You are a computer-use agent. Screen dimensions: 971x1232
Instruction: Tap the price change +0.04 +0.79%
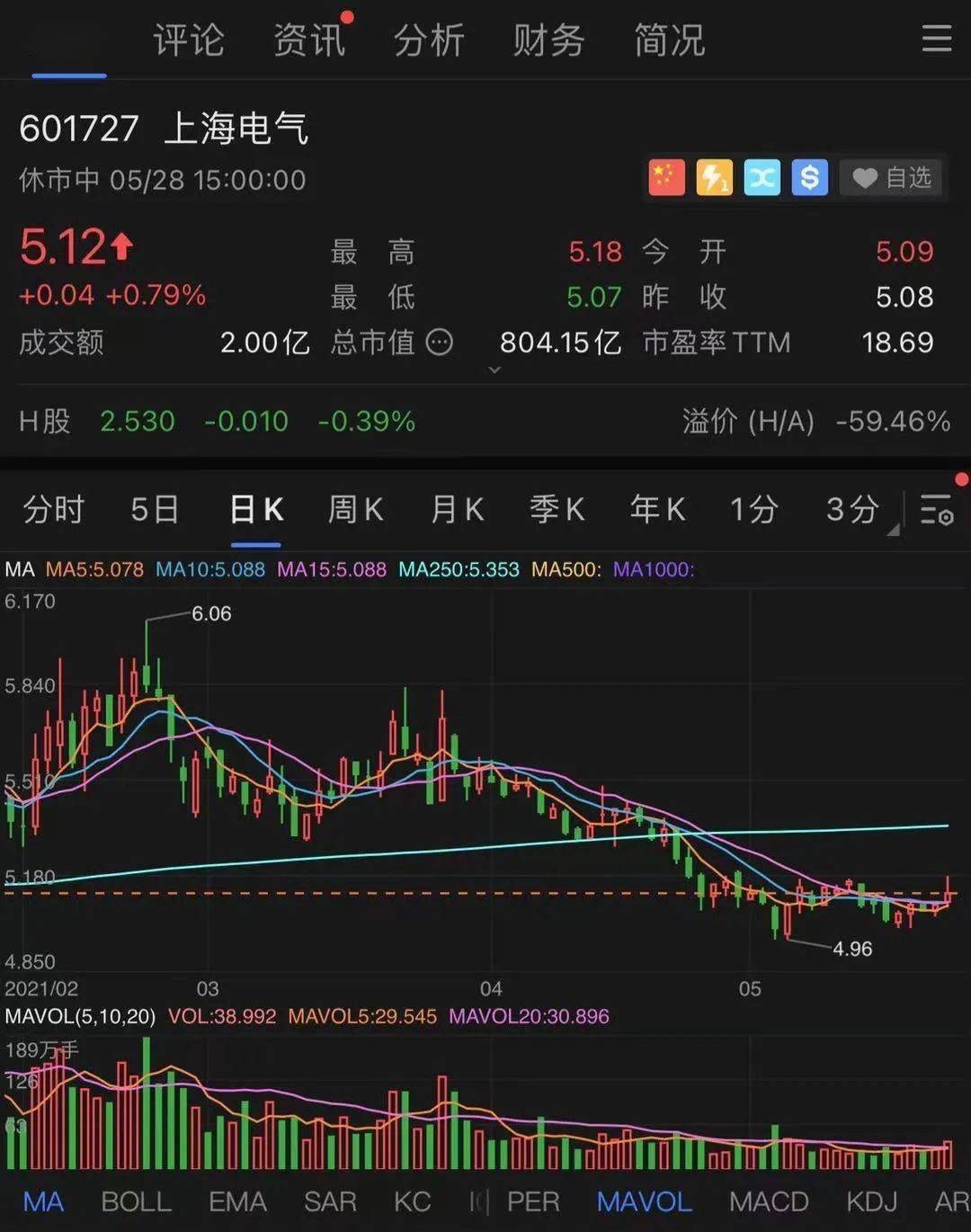click(x=112, y=295)
